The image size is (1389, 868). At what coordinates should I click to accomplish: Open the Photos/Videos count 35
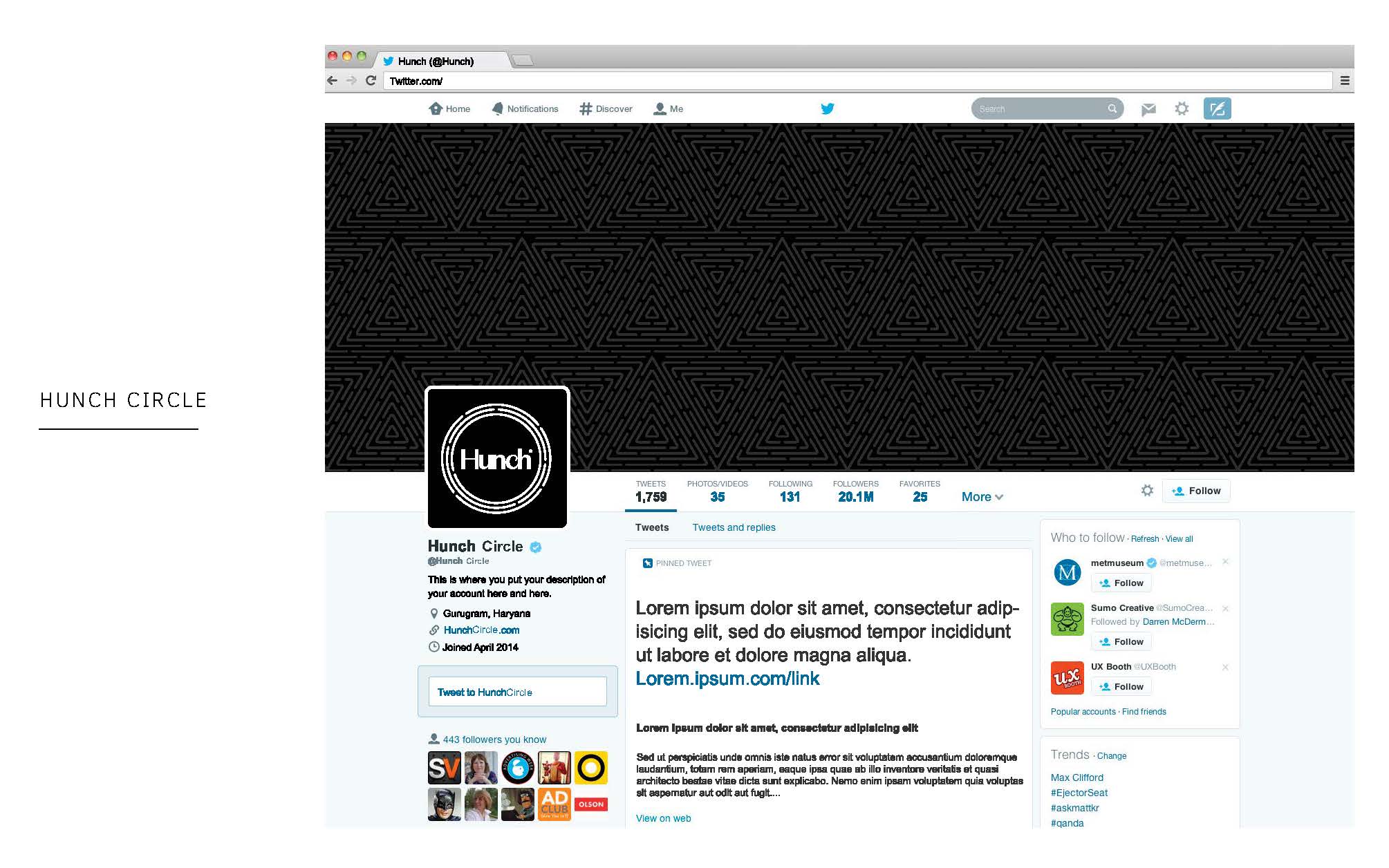click(717, 491)
